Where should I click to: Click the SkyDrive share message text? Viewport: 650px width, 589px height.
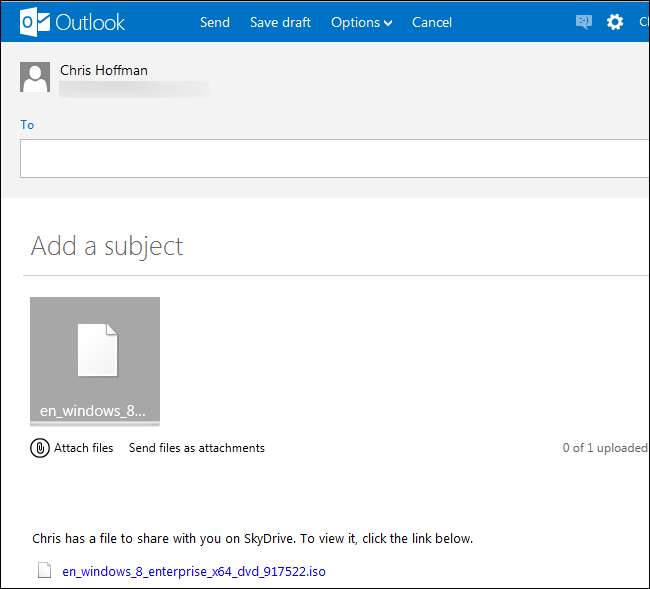point(252,539)
